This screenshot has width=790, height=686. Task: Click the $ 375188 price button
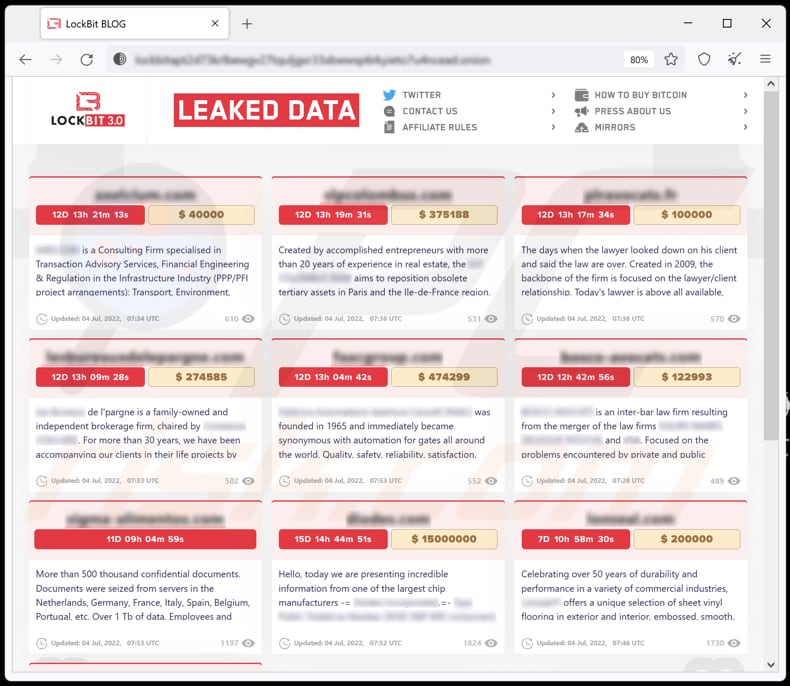click(x=444, y=215)
